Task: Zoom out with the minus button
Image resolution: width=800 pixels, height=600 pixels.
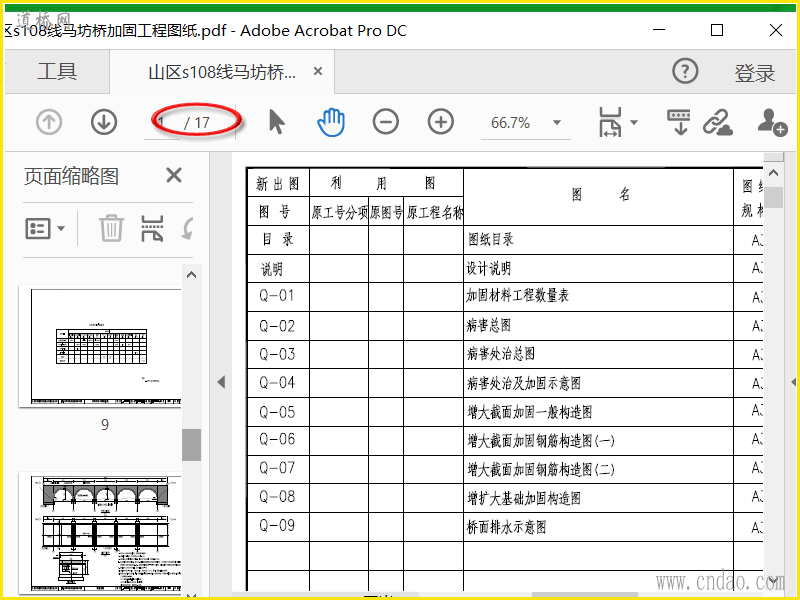Action: tap(386, 122)
